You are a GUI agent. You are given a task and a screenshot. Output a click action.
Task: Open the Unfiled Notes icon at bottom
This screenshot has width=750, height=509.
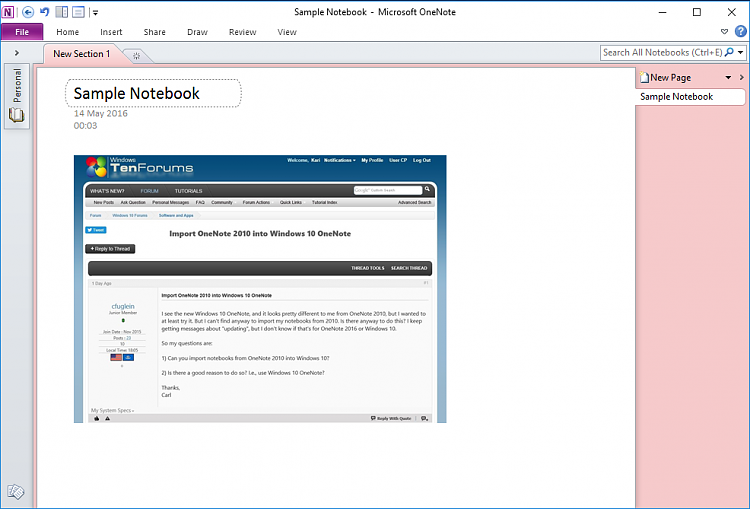click(16, 491)
